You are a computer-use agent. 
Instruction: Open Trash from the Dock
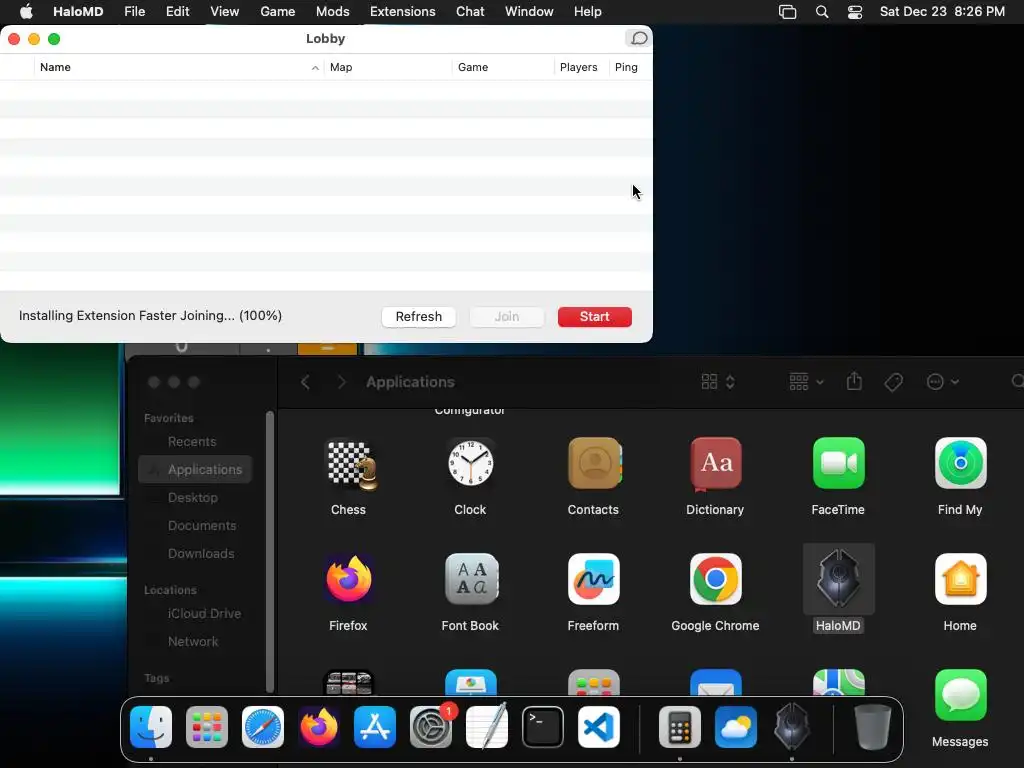tap(872, 727)
